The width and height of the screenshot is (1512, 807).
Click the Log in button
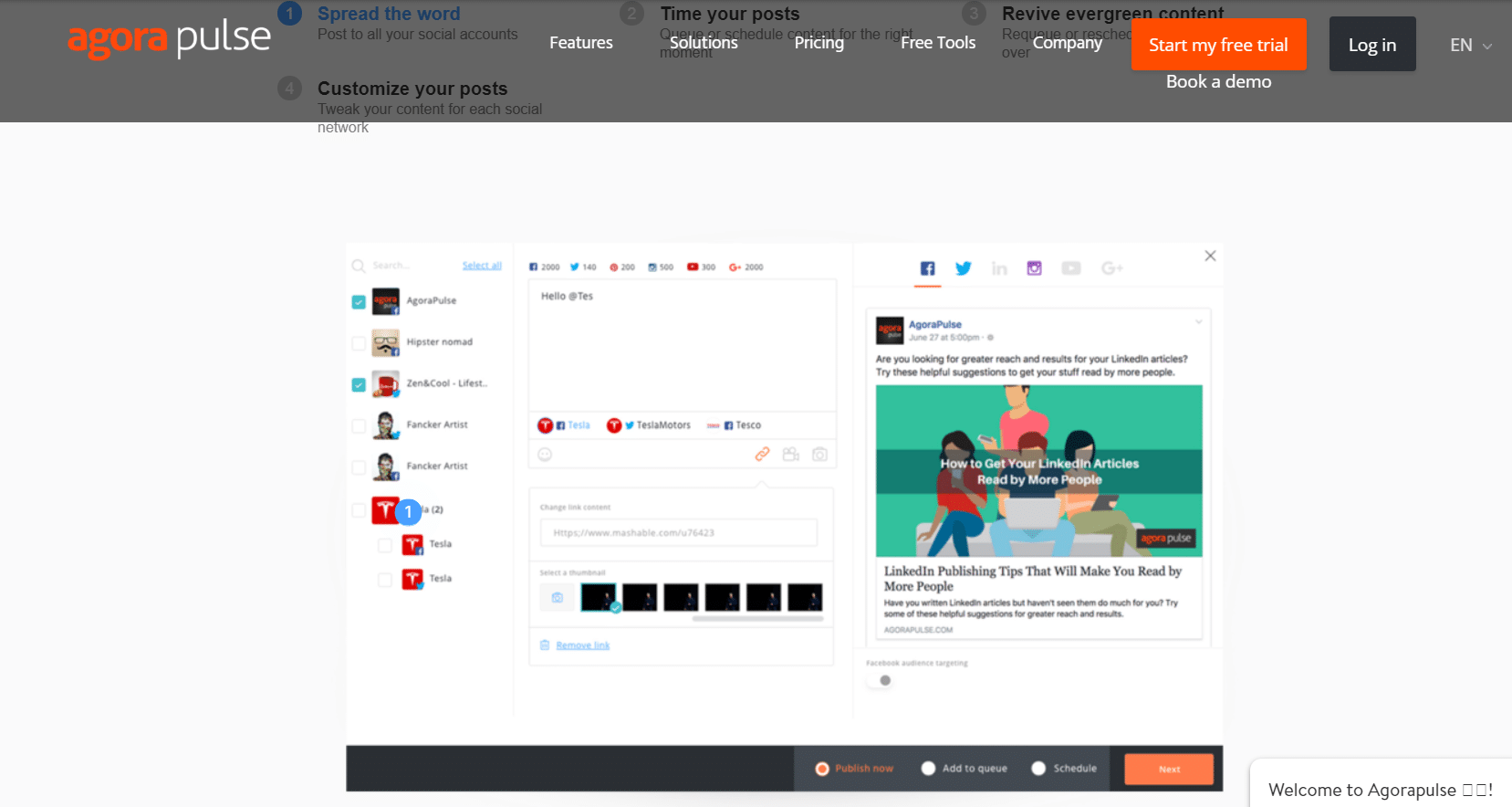tap(1372, 45)
